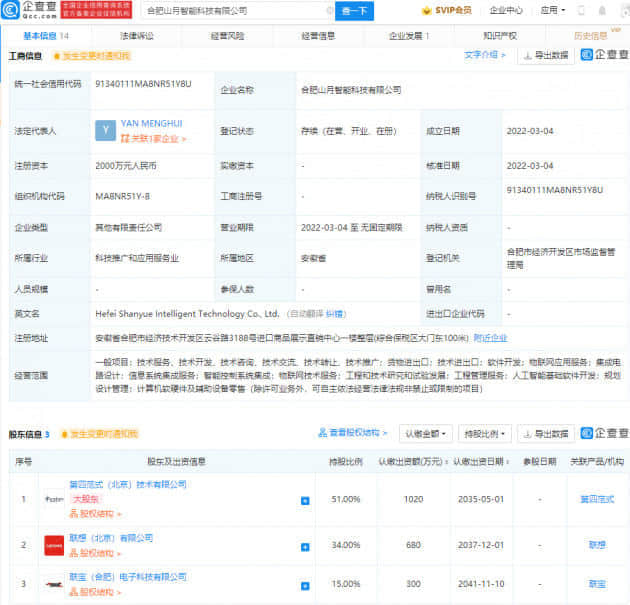
Task: Click shareholding ratio 51.00% cell
Action: click(x=346, y=499)
